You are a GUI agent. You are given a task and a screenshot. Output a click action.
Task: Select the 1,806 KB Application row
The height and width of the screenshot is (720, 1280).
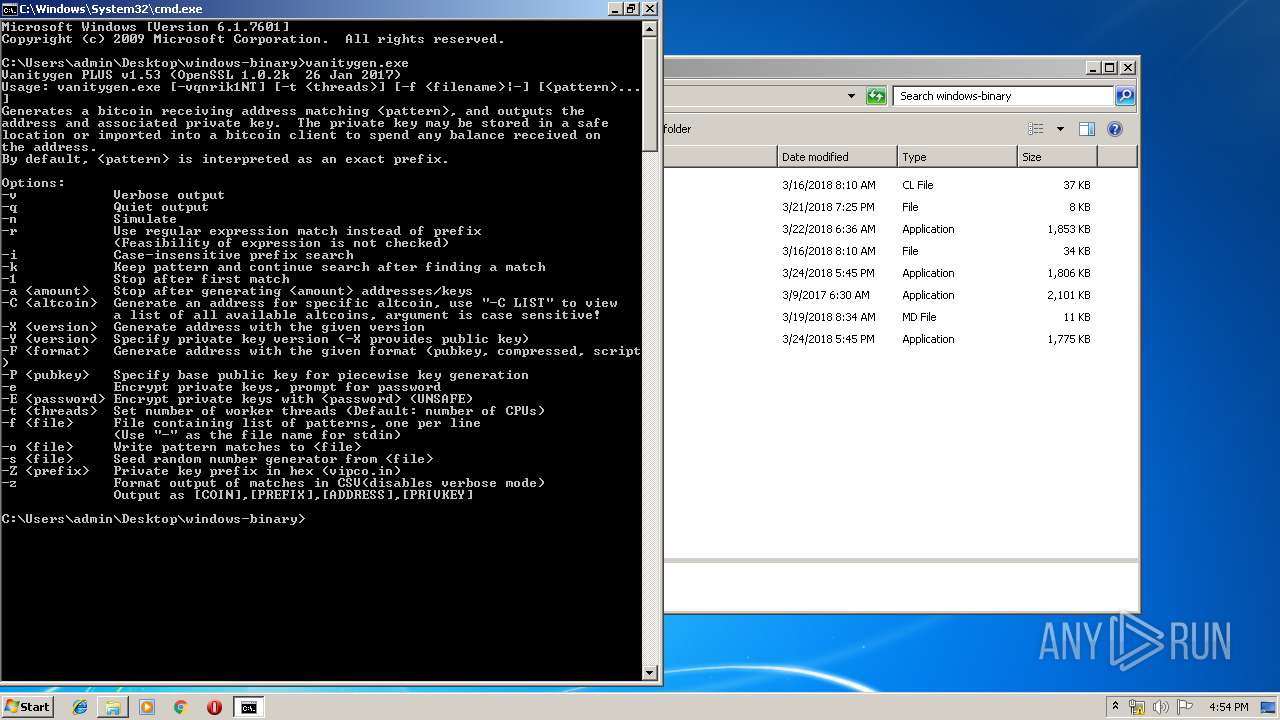click(900, 273)
